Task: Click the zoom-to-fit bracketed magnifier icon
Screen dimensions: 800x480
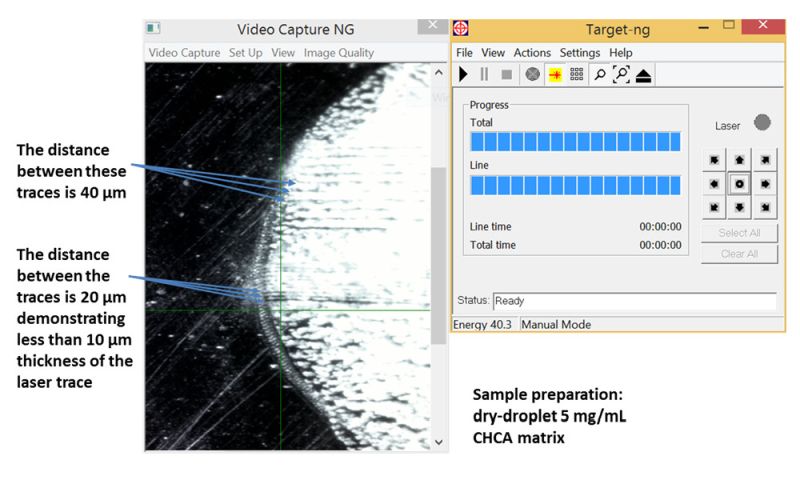Action: coord(621,74)
